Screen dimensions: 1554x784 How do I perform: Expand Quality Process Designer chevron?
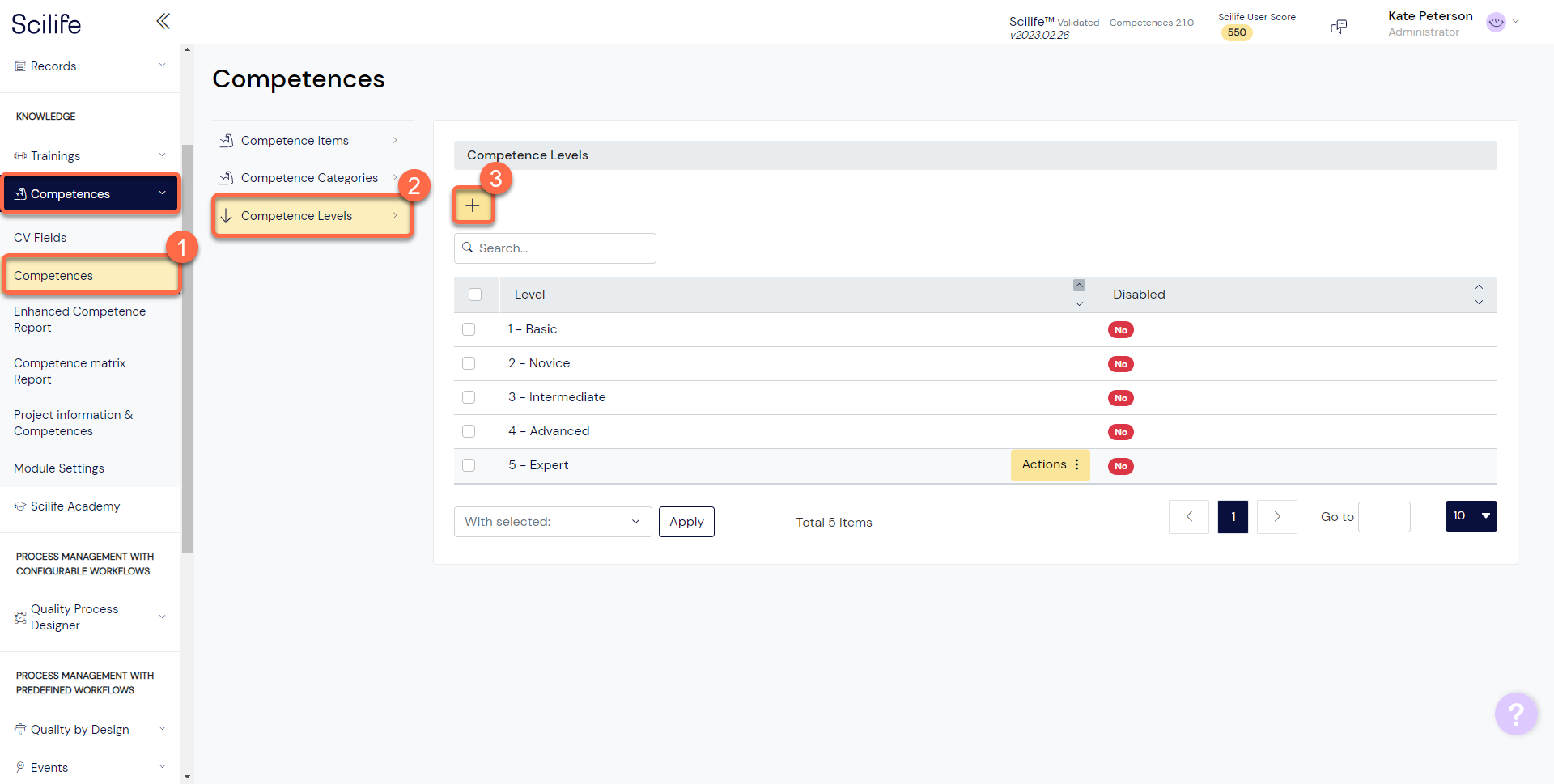[162, 617]
